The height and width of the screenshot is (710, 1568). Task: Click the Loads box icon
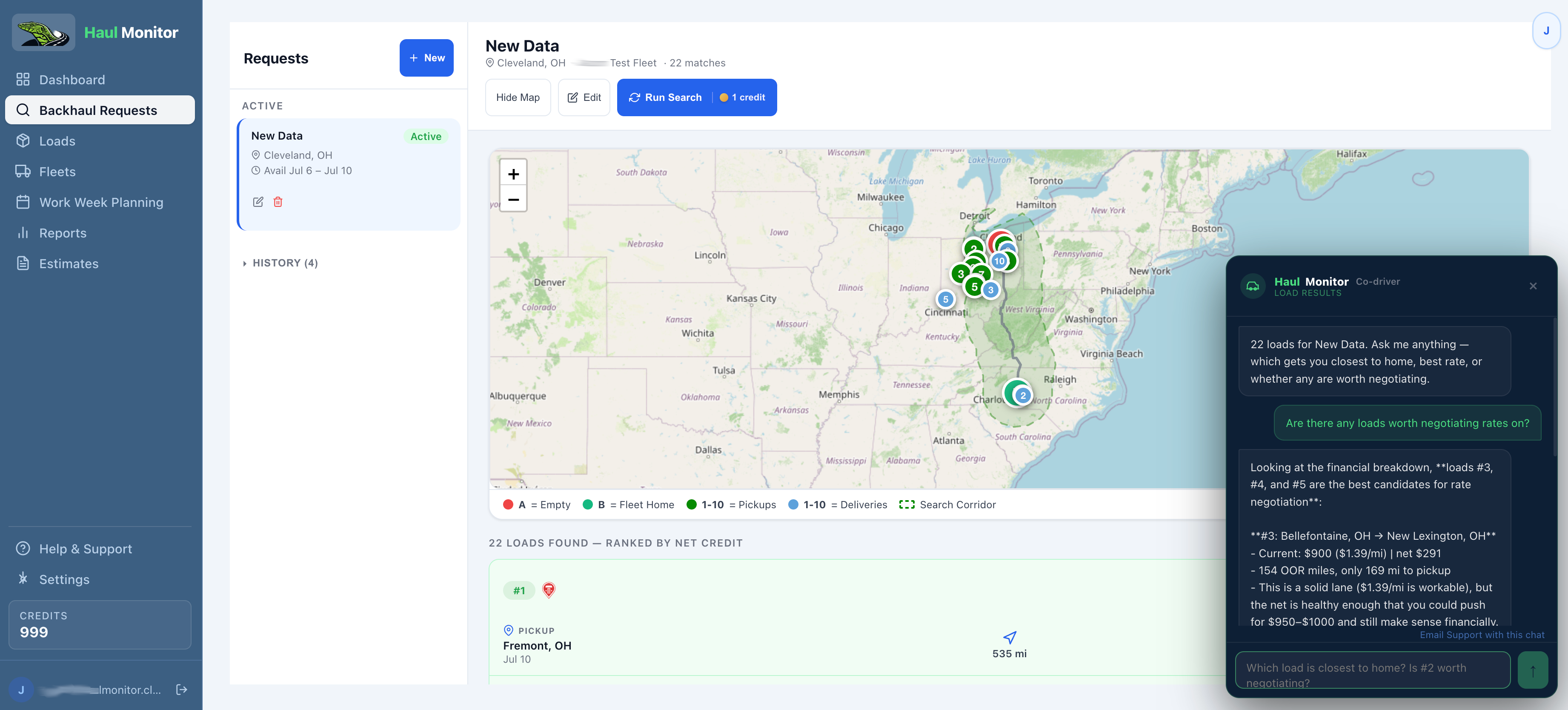point(23,140)
